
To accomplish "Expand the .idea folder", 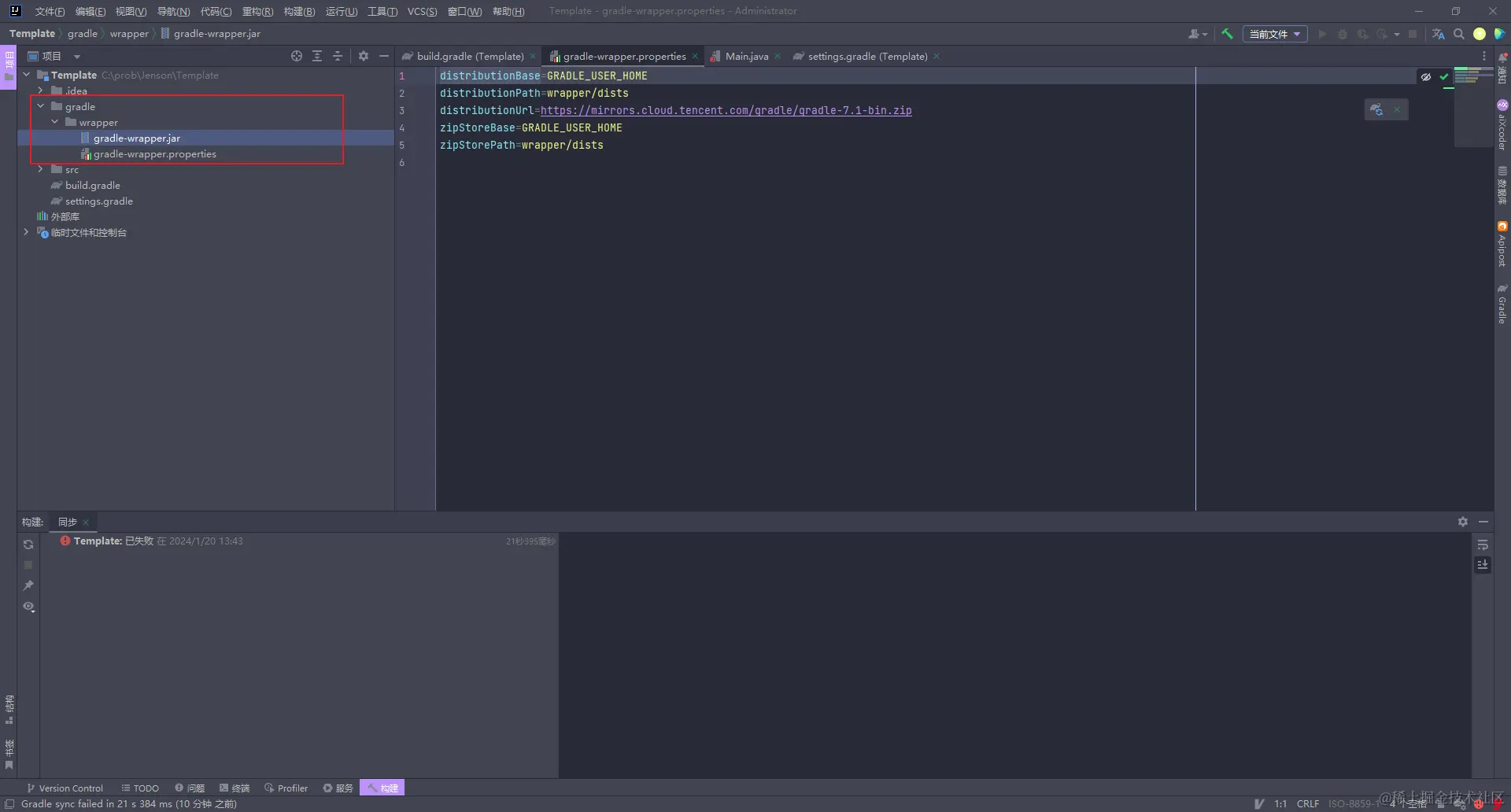I will 41,90.
